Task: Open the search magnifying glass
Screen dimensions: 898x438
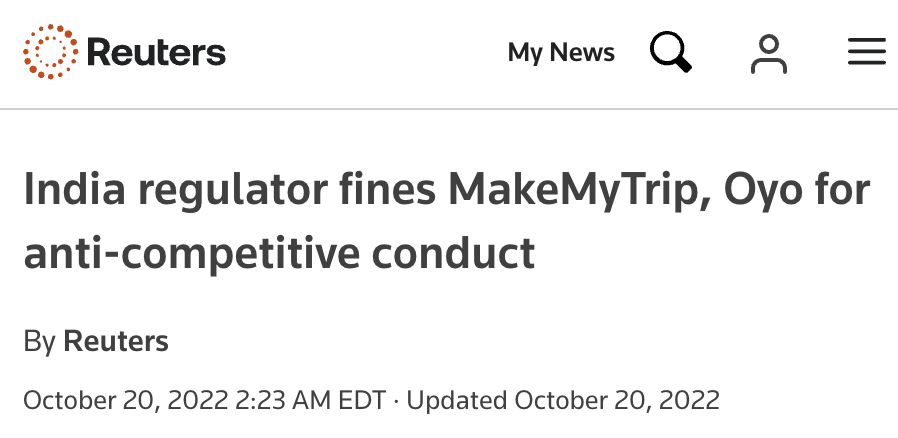Action: tap(671, 52)
